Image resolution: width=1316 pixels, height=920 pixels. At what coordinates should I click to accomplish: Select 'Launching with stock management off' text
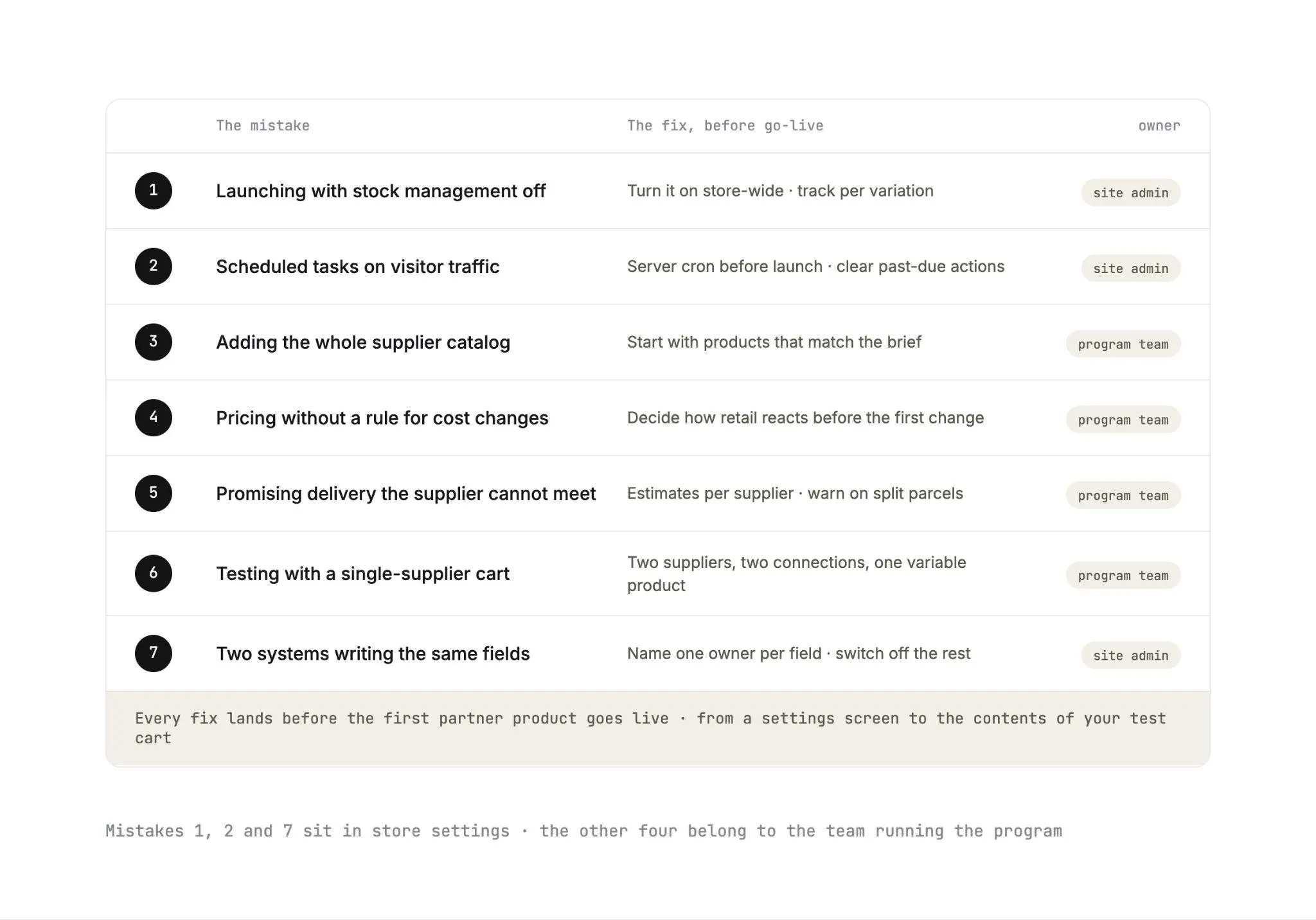[x=380, y=191]
